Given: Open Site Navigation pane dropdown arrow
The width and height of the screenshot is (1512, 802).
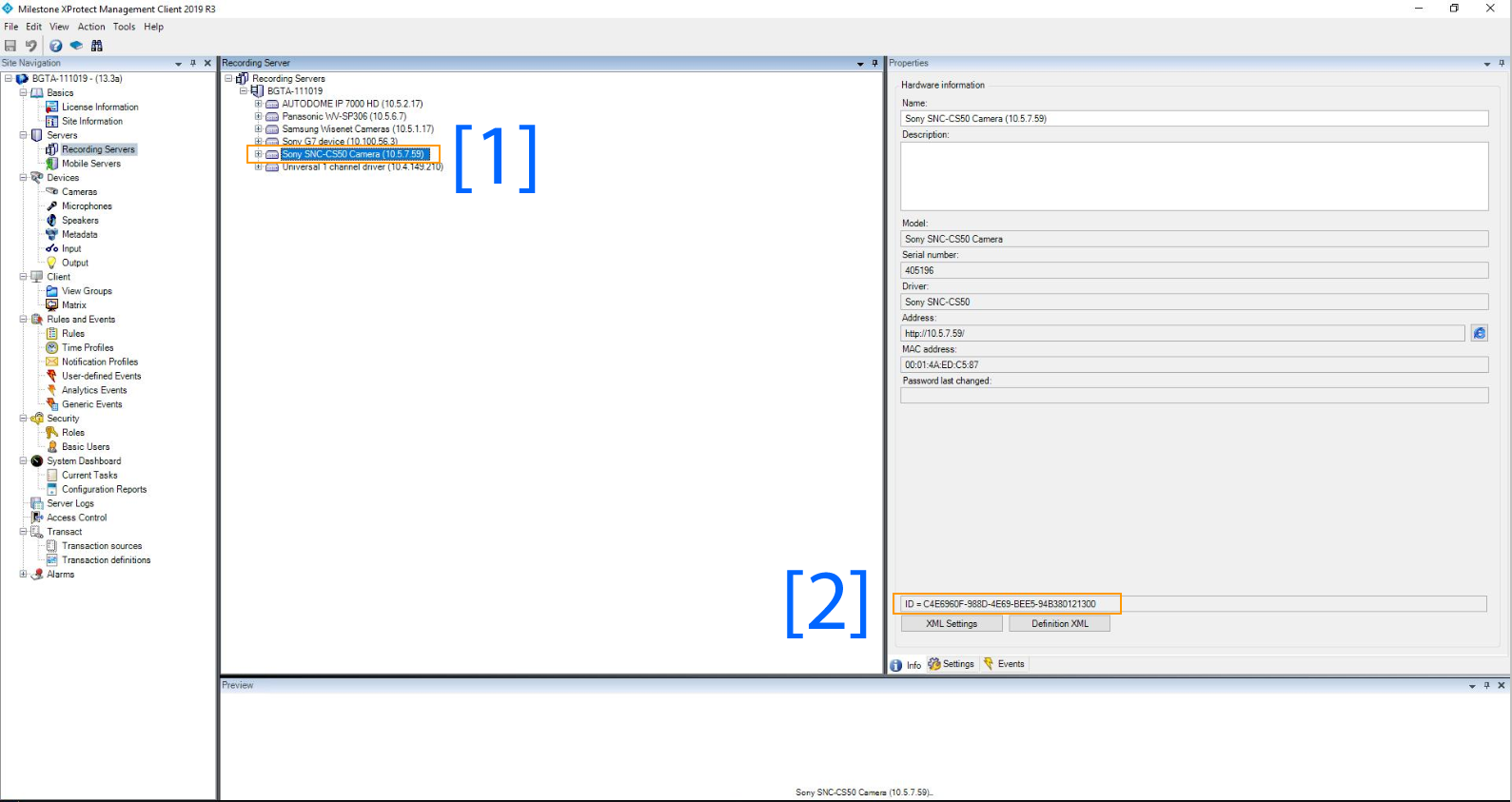Looking at the screenshot, I should pos(178,64).
